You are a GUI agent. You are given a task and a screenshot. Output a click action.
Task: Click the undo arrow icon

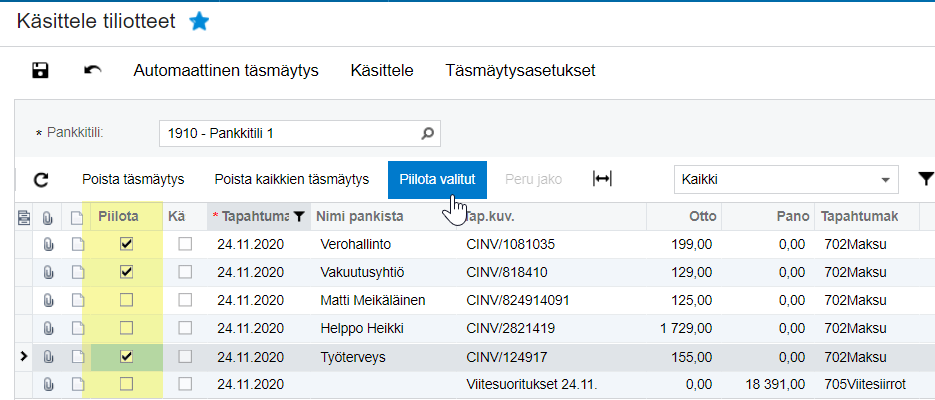point(93,70)
